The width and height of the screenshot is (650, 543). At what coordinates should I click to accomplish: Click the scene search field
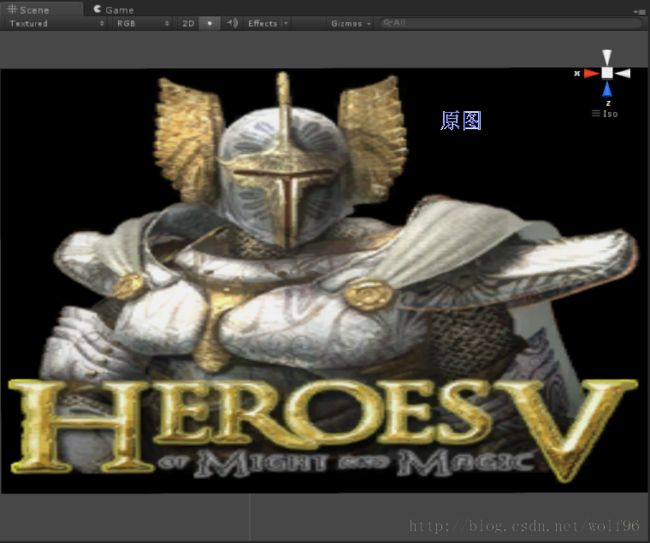pos(511,23)
